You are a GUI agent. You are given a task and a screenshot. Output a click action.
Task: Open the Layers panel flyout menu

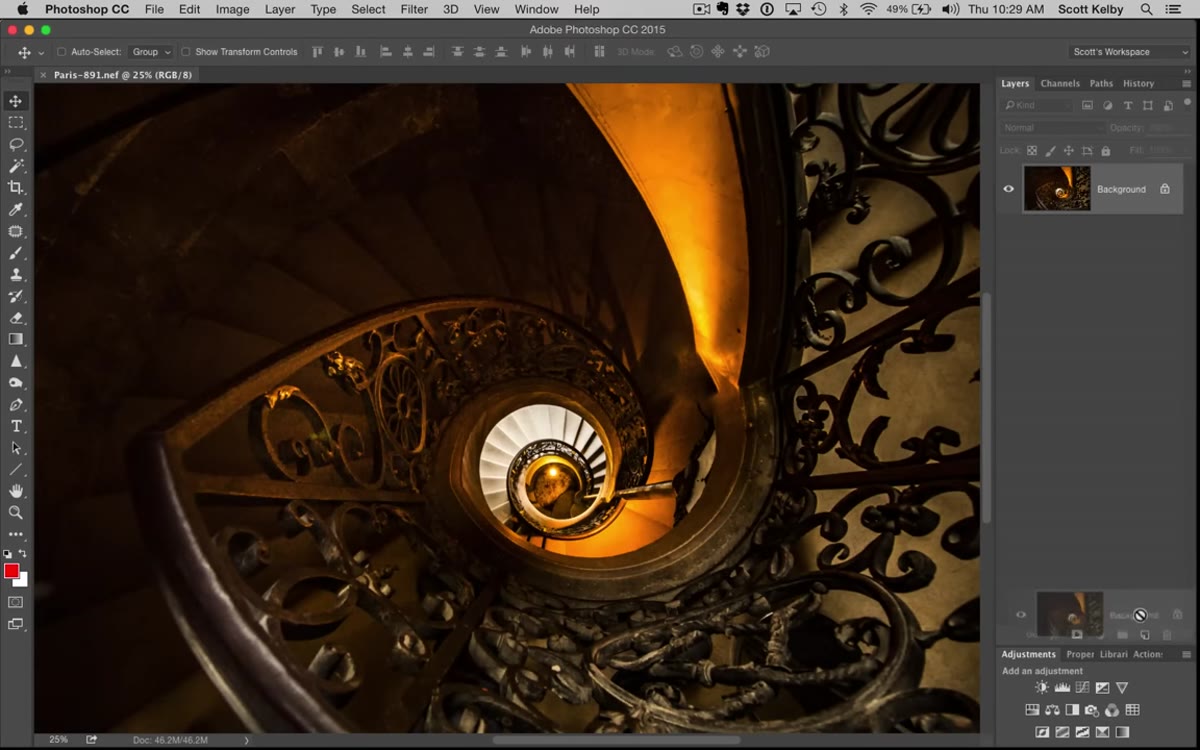click(1186, 84)
